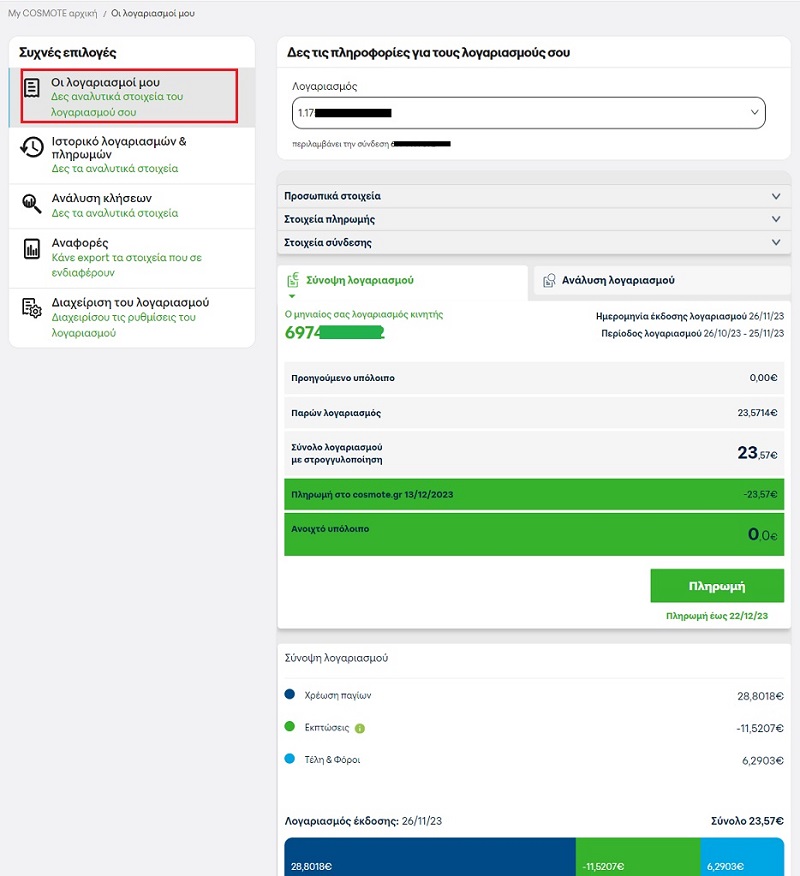Click the magnifier chart icon for Ανάλυση κλήσεων
The height and width of the screenshot is (876, 800).
pos(32,204)
